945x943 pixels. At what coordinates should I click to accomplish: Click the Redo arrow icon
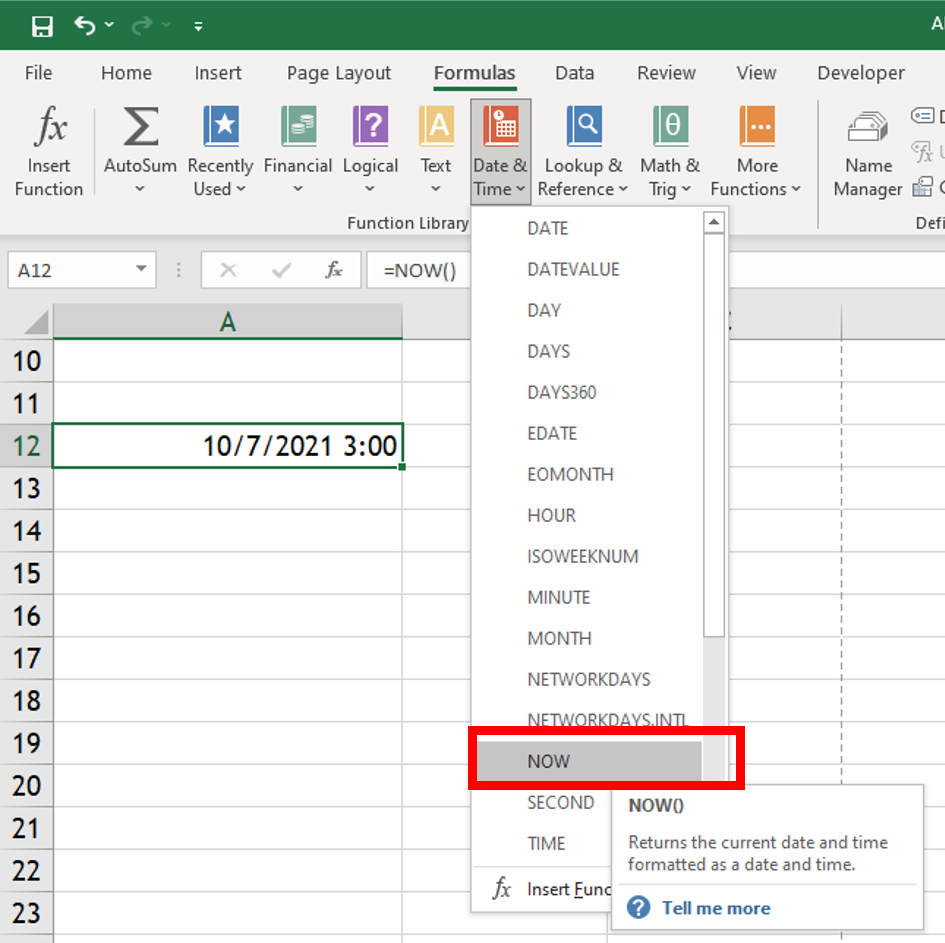pyautogui.click(x=142, y=25)
